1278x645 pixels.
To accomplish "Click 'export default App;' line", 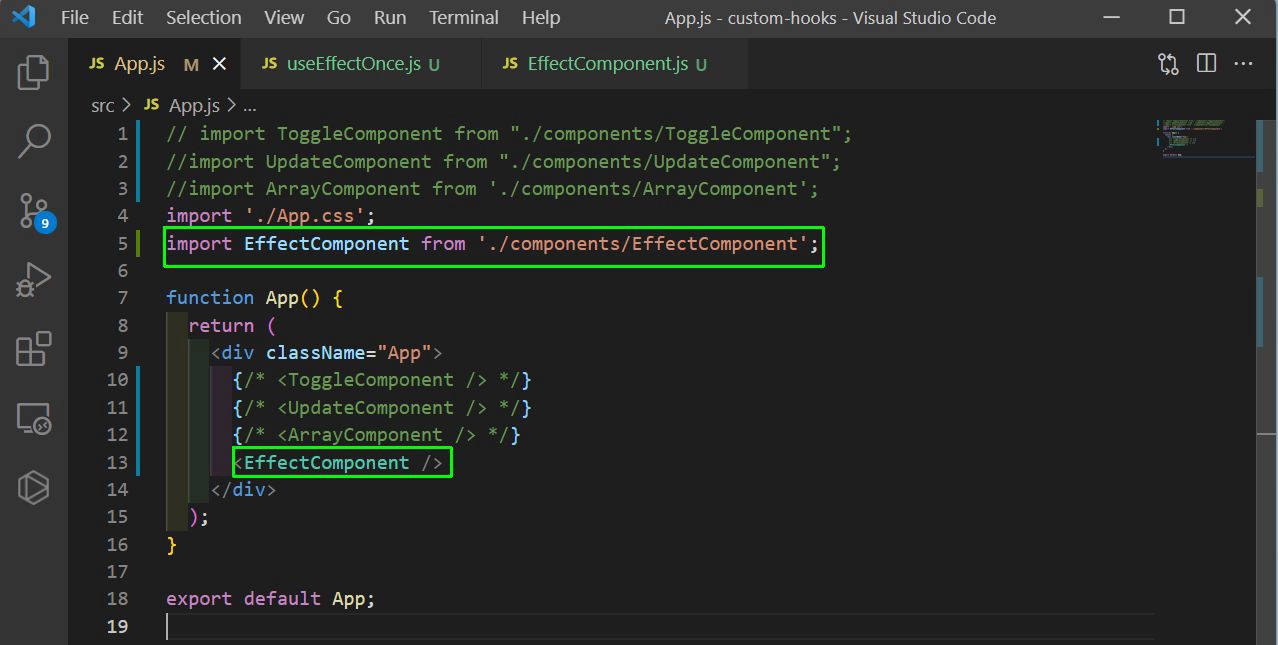I will (x=270, y=599).
